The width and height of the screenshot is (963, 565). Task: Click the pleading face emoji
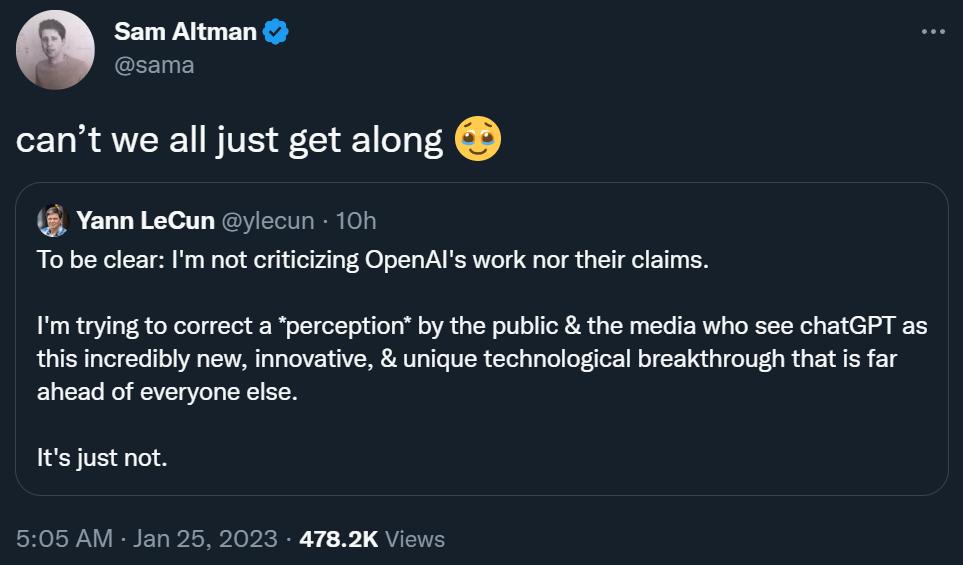(x=478, y=141)
